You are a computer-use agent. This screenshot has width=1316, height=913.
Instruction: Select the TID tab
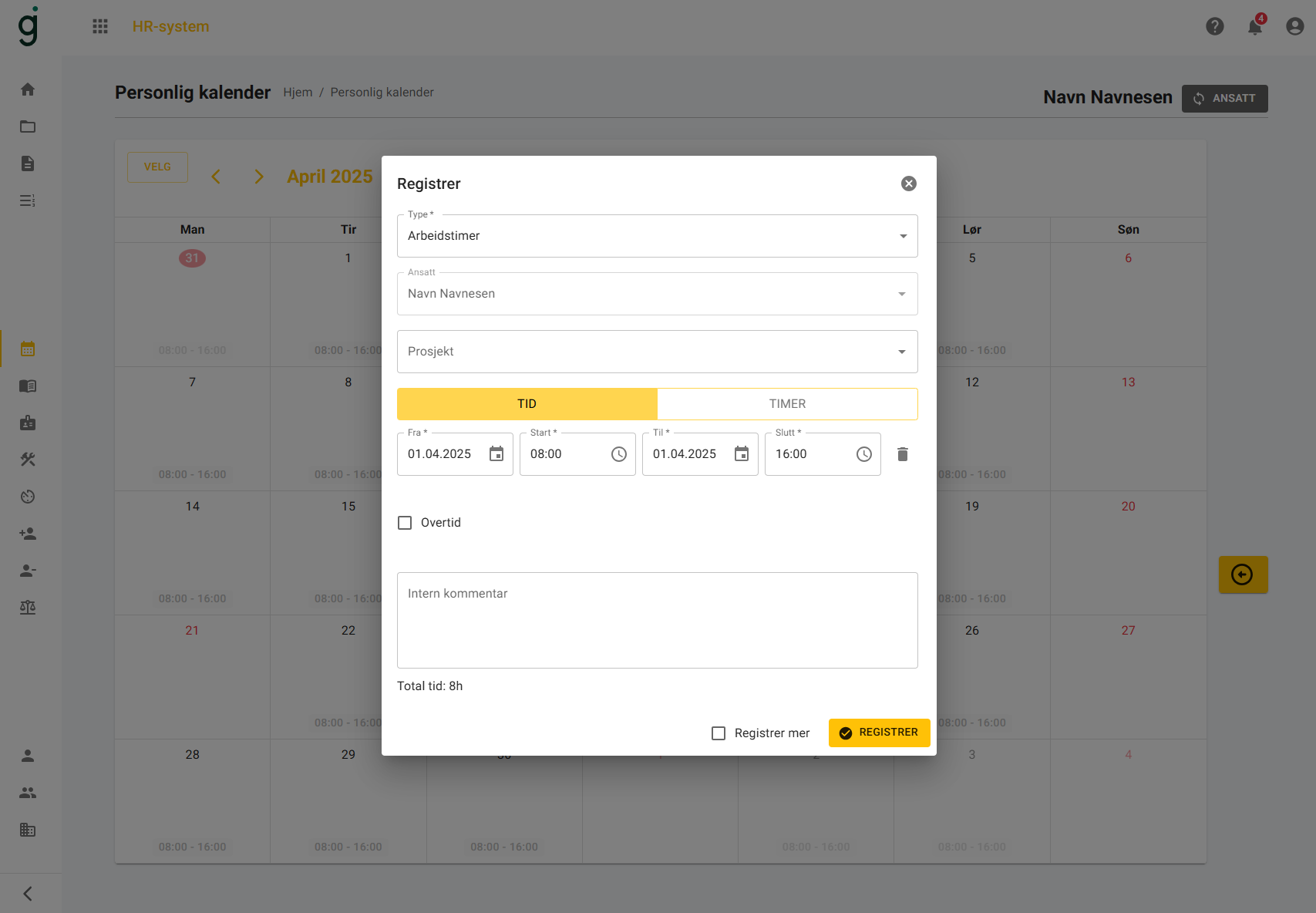[x=527, y=403]
